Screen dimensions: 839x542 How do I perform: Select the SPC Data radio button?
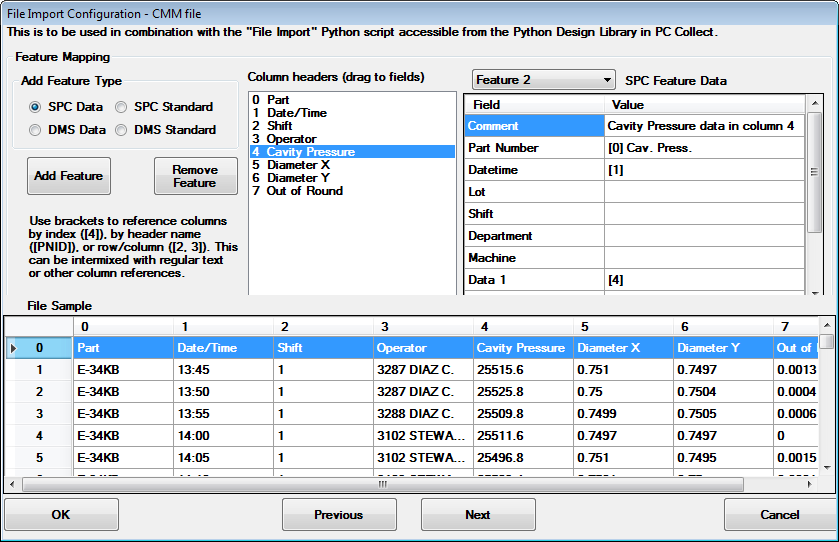[x=35, y=107]
